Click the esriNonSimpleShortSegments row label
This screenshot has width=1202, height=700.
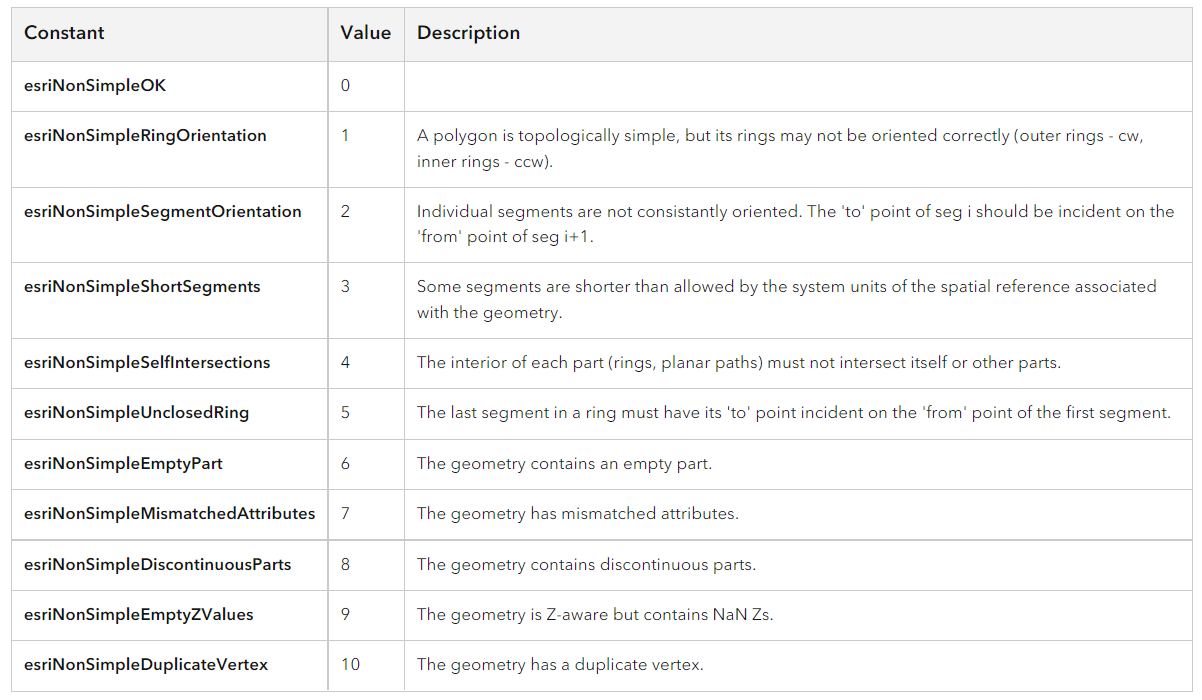pos(142,287)
